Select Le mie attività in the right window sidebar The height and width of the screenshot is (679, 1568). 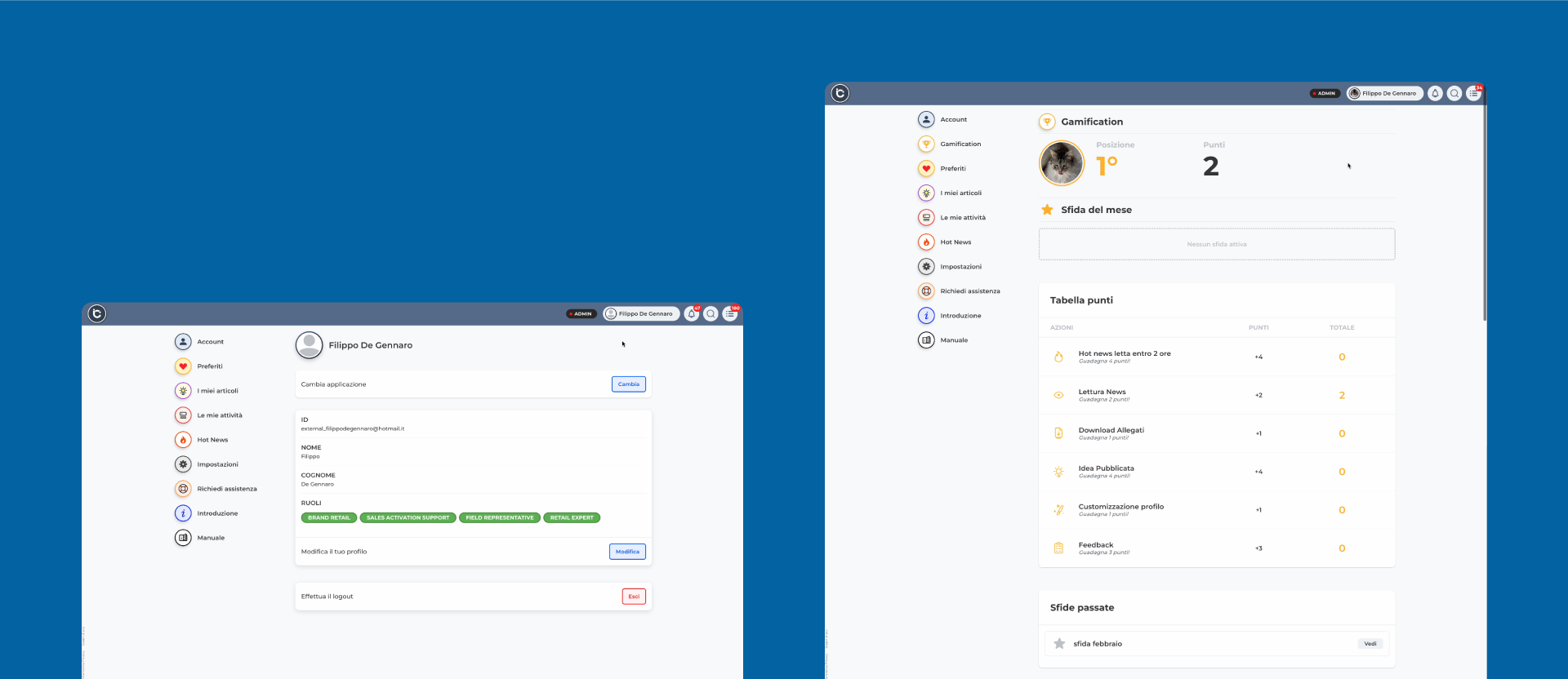(963, 218)
